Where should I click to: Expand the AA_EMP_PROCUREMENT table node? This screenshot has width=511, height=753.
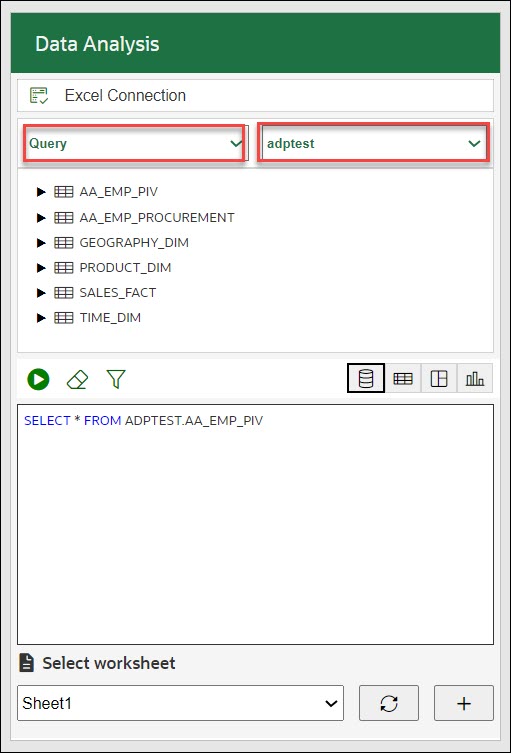(x=41, y=218)
